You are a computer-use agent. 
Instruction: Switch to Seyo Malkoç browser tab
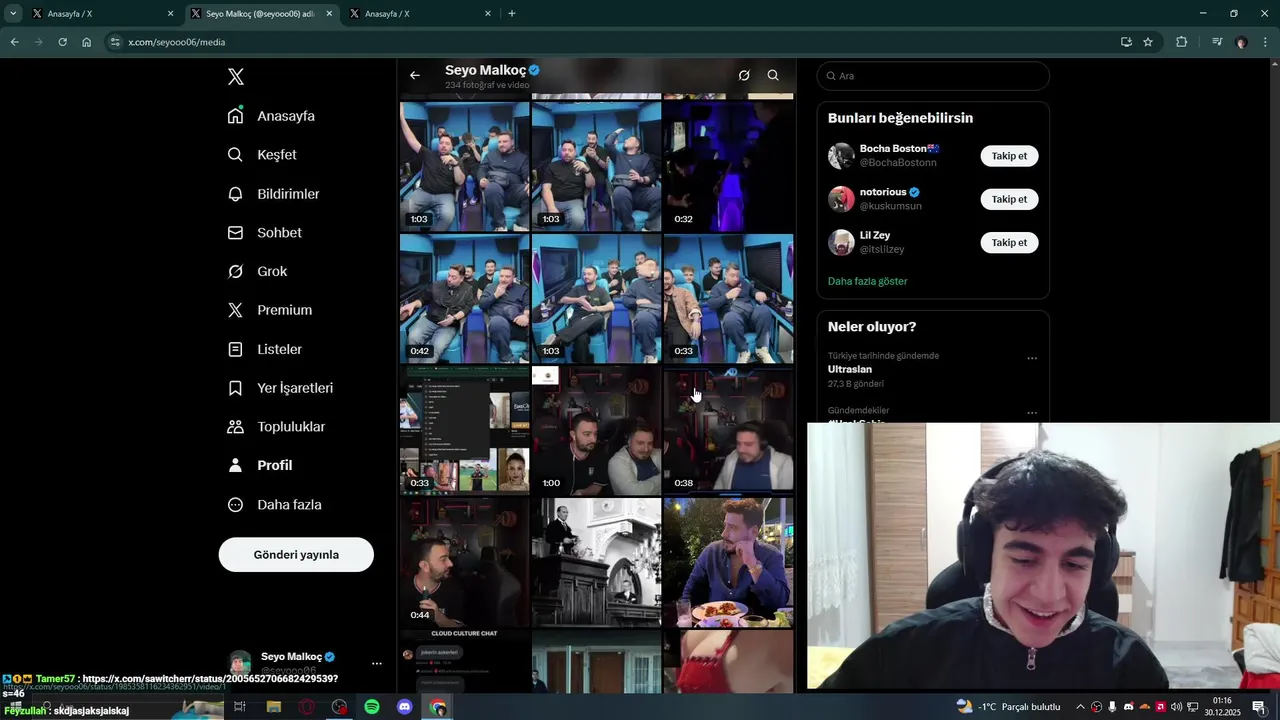point(260,14)
